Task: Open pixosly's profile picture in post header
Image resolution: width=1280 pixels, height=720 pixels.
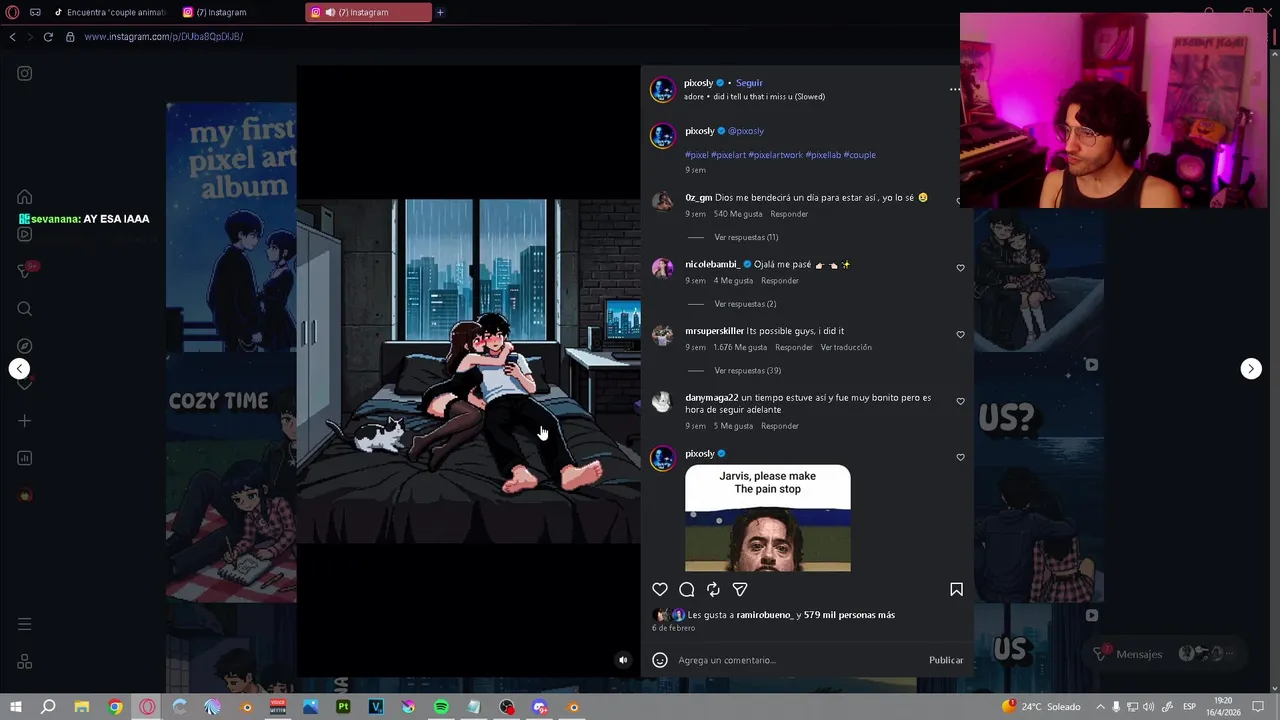Action: [x=662, y=89]
